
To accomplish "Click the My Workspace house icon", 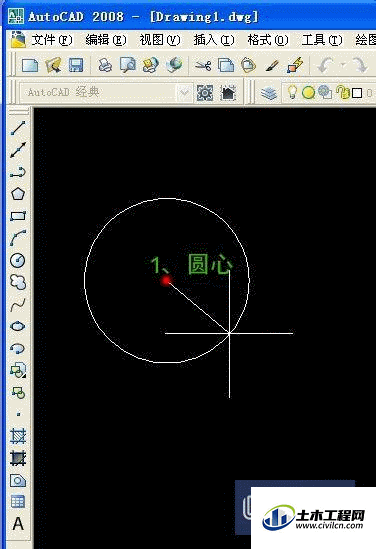I will 228,93.
